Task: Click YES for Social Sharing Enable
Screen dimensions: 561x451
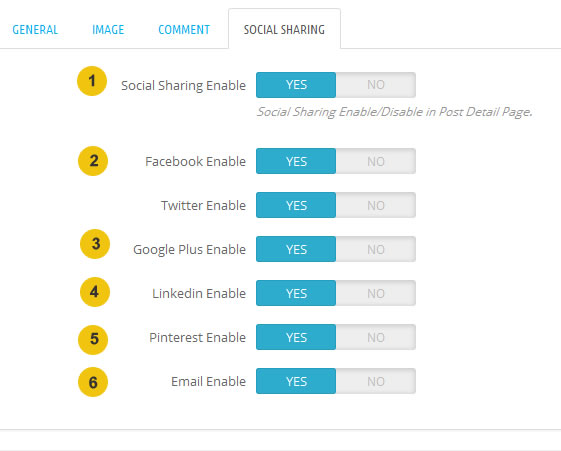Action: click(296, 85)
